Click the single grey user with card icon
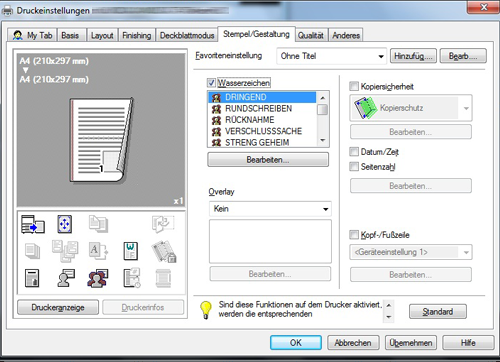This screenshot has height=362, width=500. [65, 278]
